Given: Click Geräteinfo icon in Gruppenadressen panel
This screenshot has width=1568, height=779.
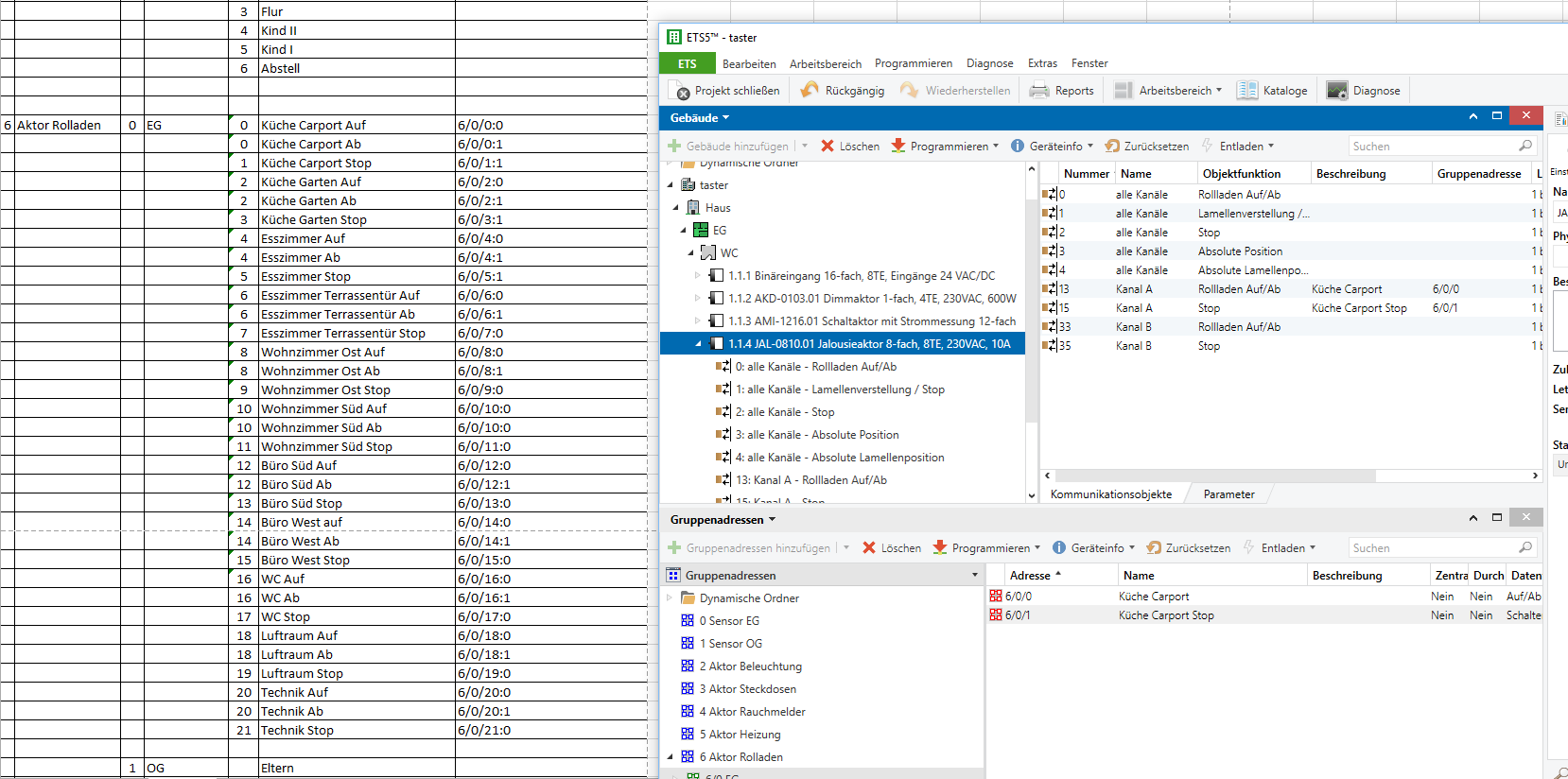Looking at the screenshot, I should pos(1059,548).
